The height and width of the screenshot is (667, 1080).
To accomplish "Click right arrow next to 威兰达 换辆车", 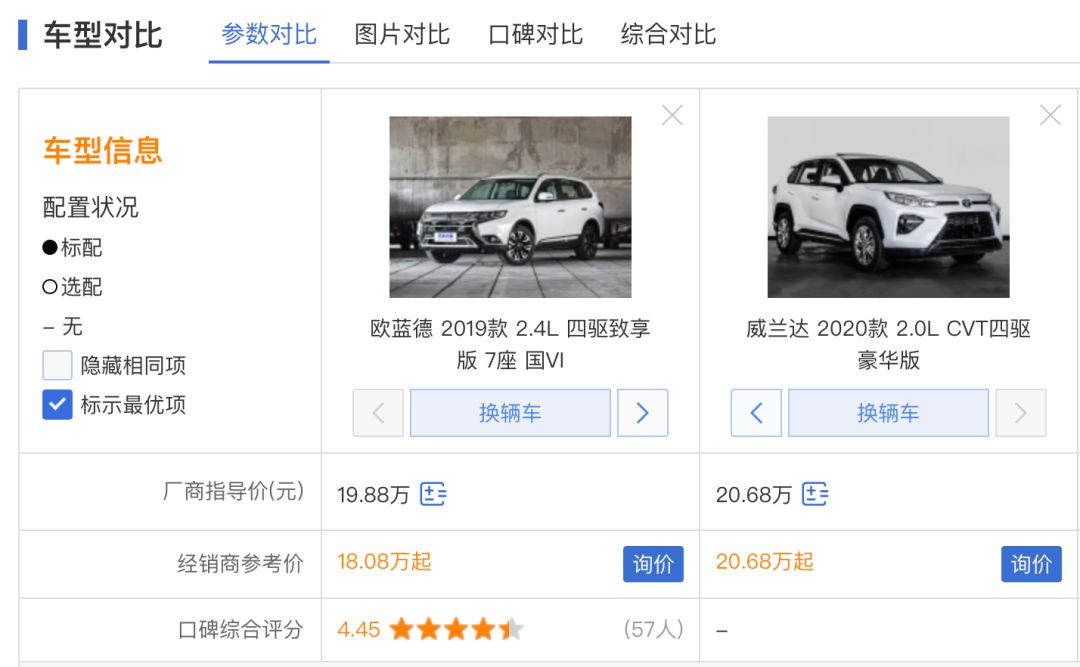I will click(x=1021, y=413).
